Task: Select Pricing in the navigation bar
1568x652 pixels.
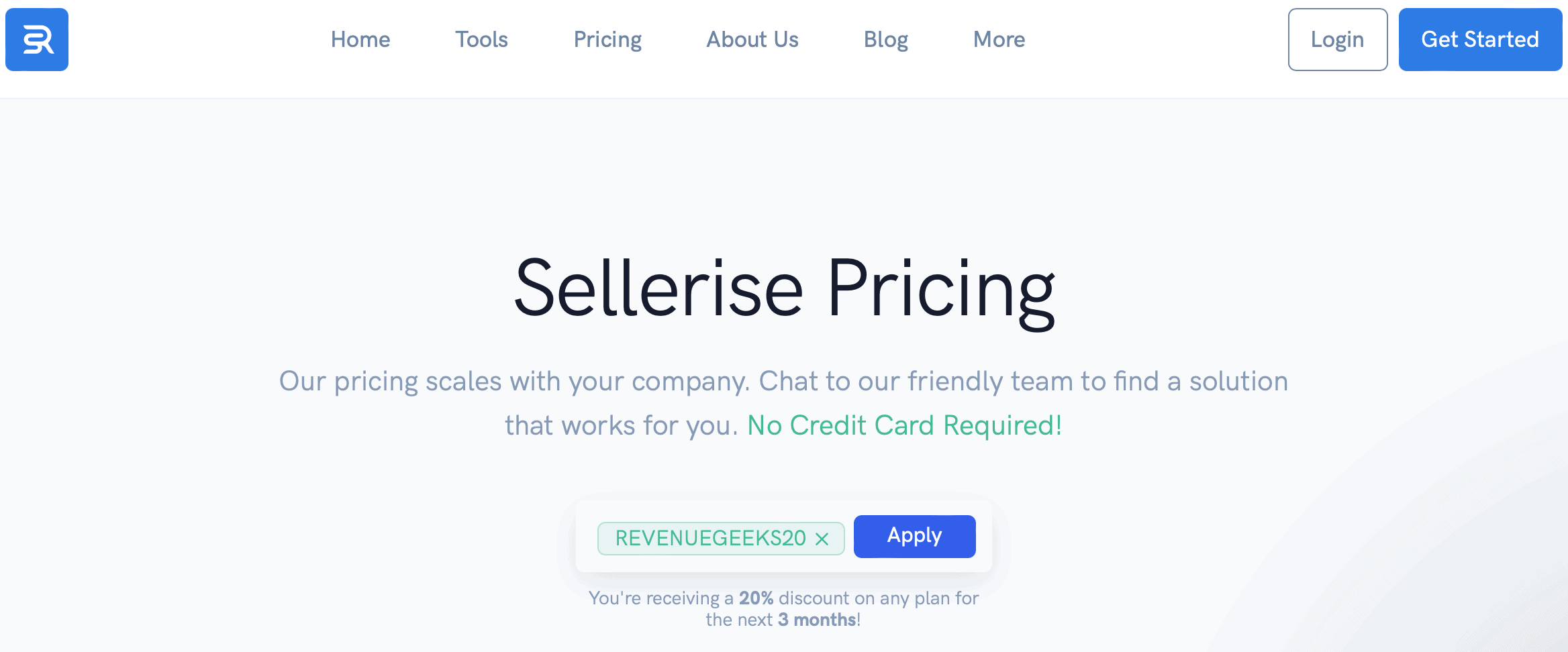Action: pos(607,40)
